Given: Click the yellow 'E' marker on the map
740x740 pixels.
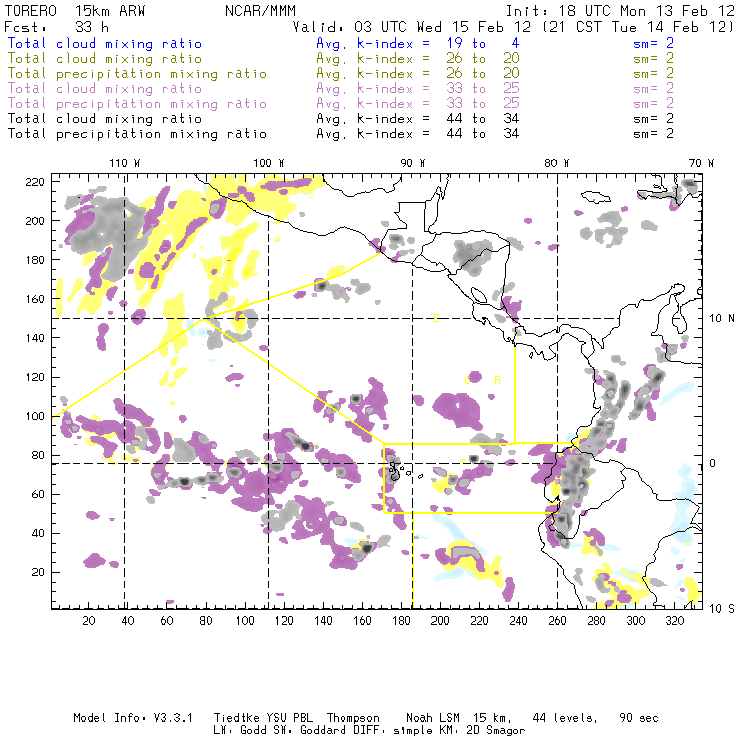Looking at the screenshot, I should [x=436, y=319].
